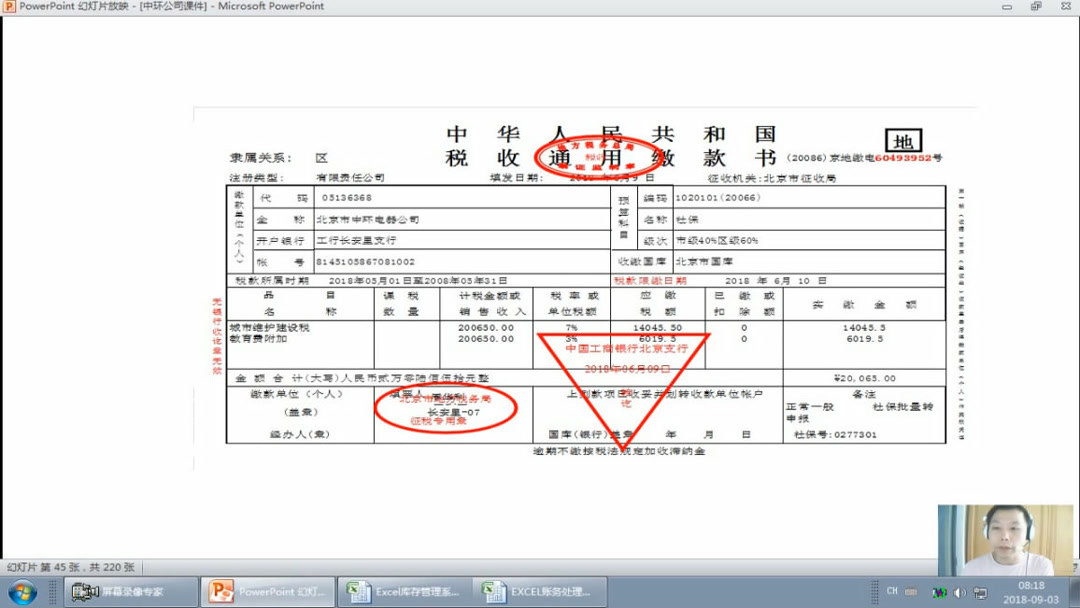Image resolution: width=1080 pixels, height=608 pixels.
Task: Open the volume speaker icon in system tray
Action: pyautogui.click(x=961, y=593)
